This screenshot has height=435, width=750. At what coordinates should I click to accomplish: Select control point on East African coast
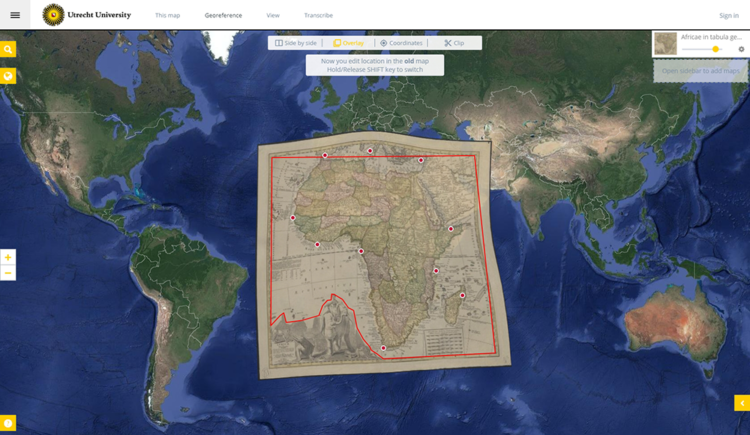point(436,271)
